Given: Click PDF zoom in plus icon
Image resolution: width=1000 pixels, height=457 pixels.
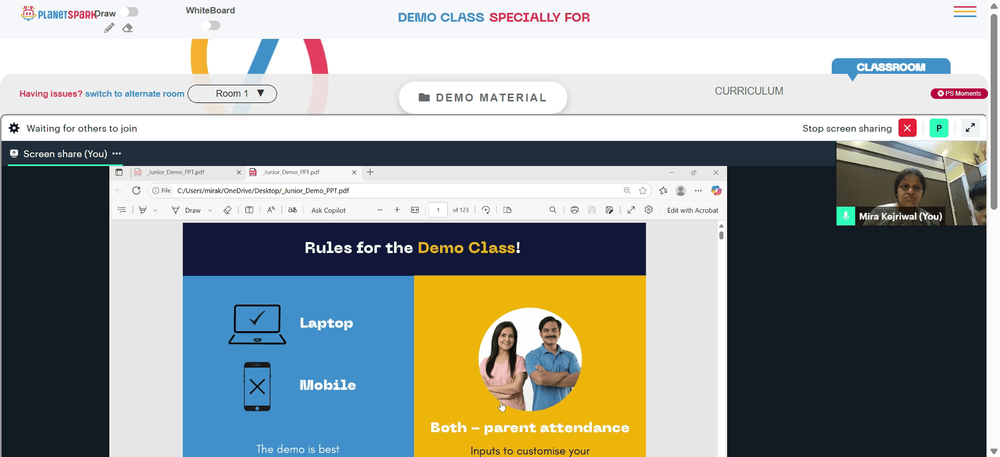Looking at the screenshot, I should [397, 210].
